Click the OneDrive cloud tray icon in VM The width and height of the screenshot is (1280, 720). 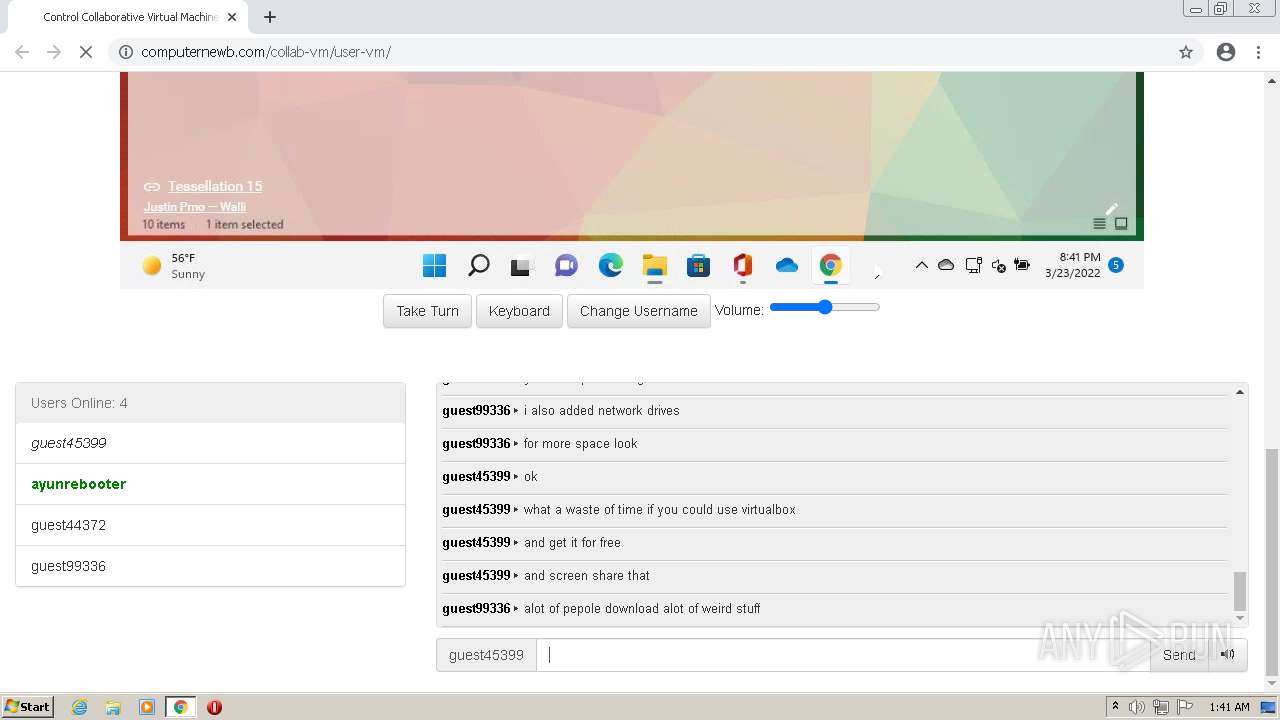[x=946, y=265]
